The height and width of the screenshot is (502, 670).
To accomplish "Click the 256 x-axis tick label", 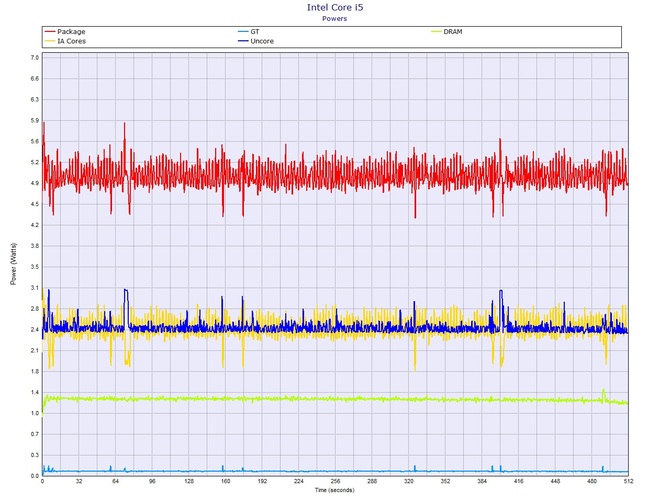I will coord(335,481).
